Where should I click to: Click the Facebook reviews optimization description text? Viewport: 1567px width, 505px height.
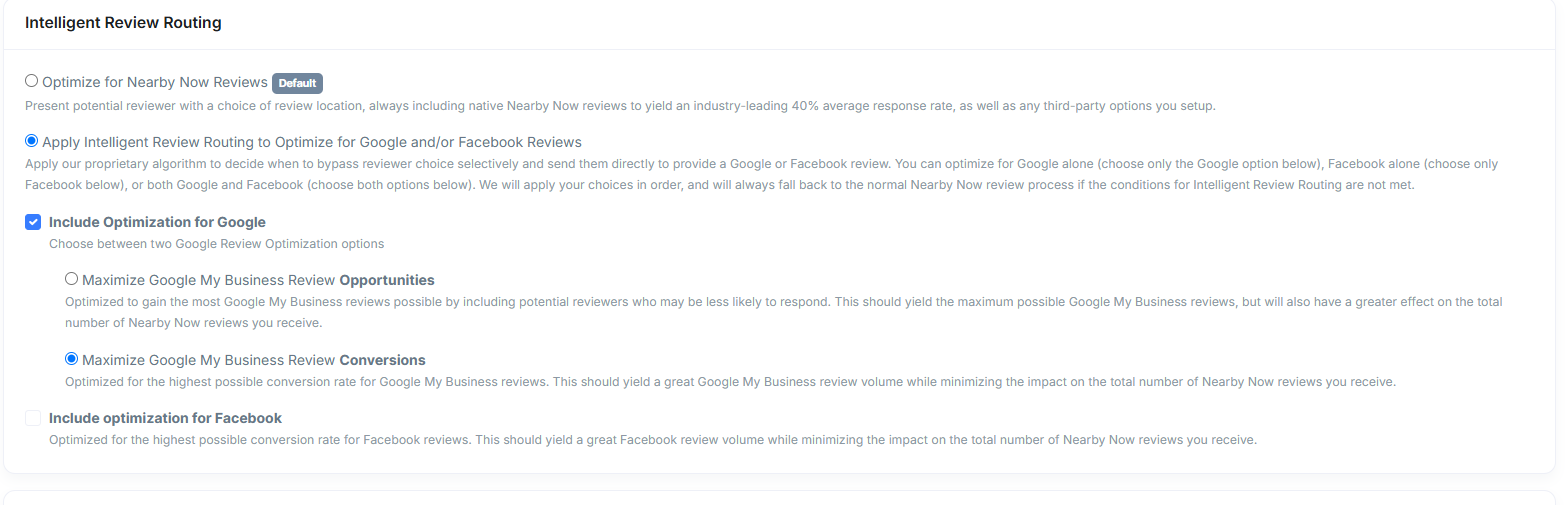pos(652,440)
